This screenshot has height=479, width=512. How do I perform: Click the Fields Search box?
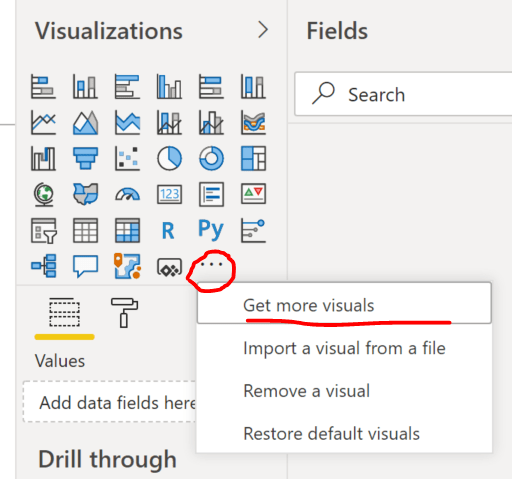[x=403, y=94]
